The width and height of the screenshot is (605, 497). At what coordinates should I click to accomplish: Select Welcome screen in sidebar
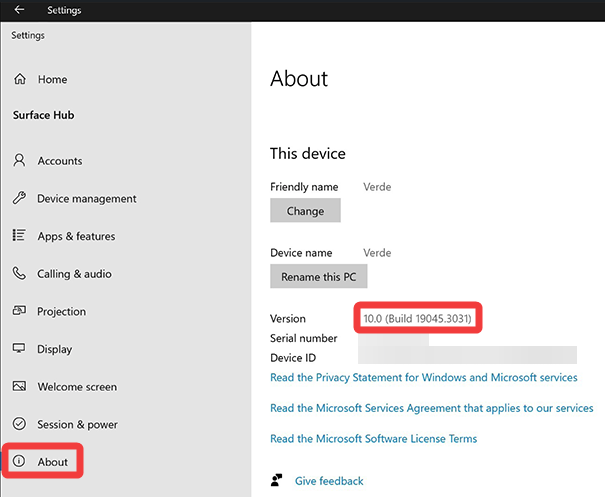point(77,387)
